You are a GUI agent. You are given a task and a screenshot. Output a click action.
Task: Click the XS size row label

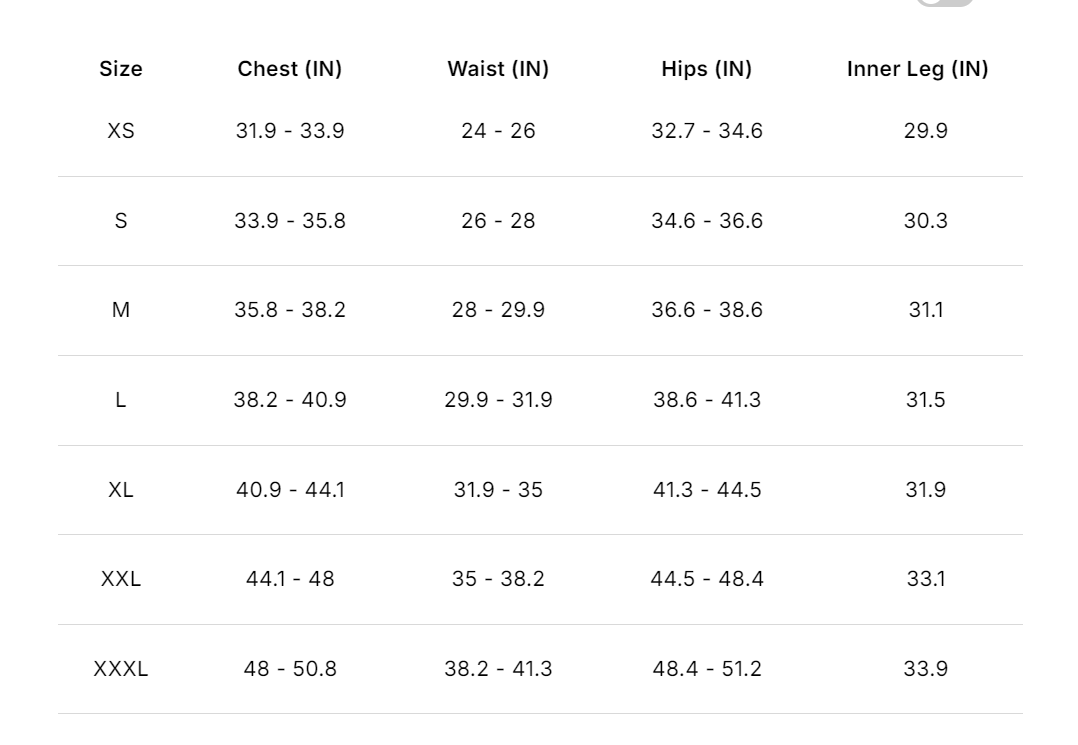[x=121, y=131]
